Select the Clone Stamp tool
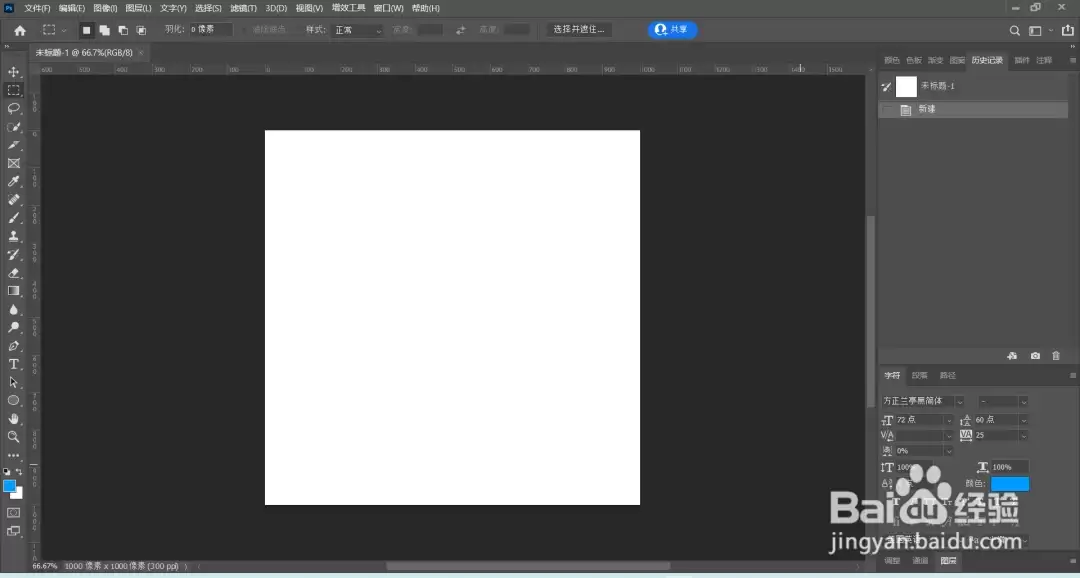1080x578 pixels. coord(13,236)
